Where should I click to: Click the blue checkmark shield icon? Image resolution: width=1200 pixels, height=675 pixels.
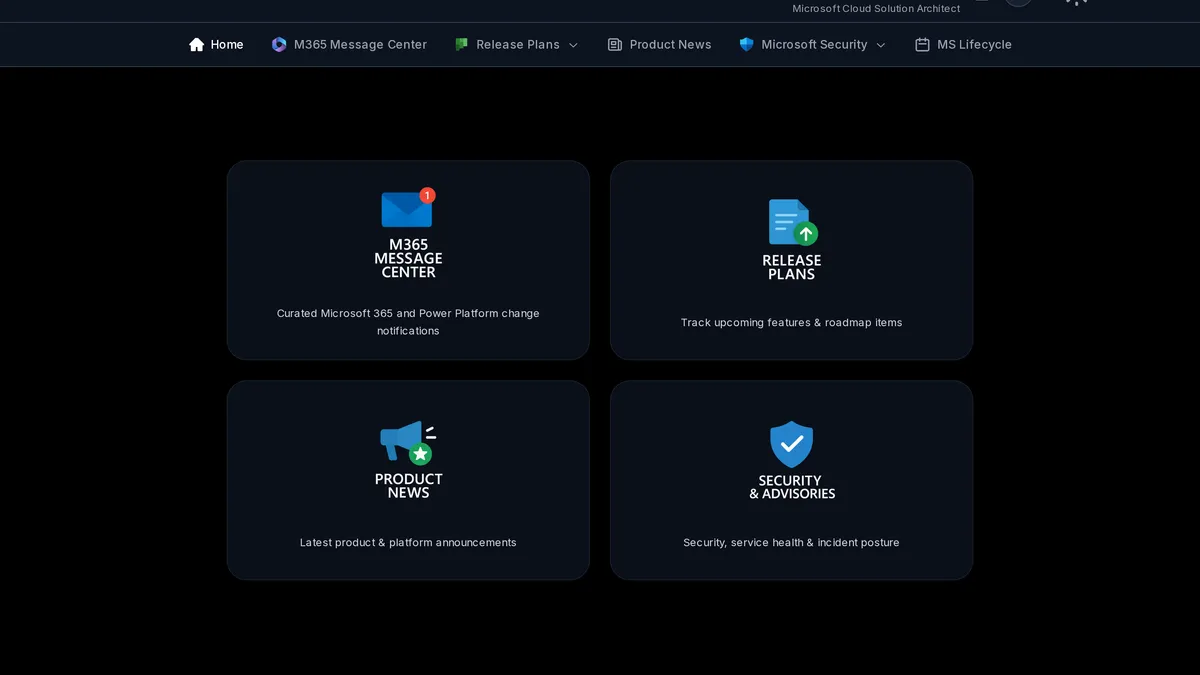click(x=791, y=444)
